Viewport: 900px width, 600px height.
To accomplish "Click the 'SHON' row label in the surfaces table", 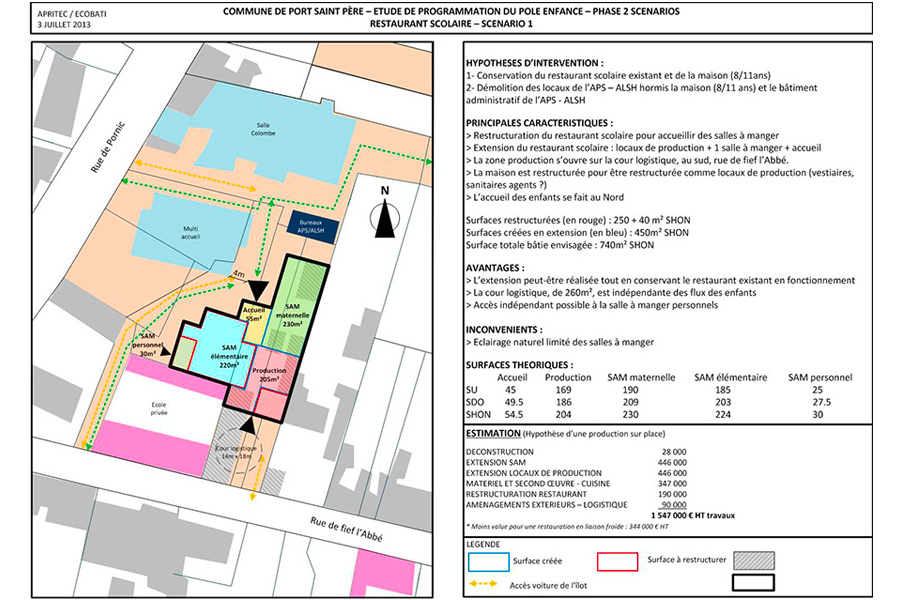I will tap(478, 414).
